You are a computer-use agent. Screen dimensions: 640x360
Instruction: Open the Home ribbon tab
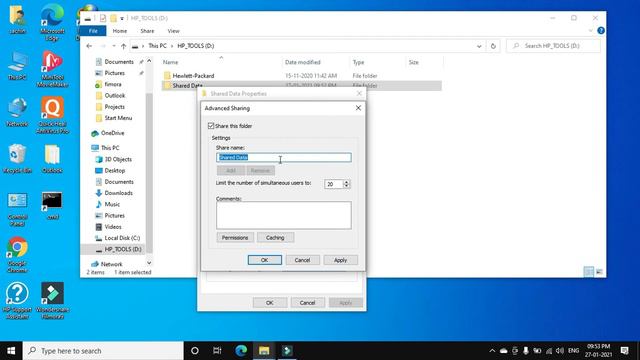pos(120,31)
